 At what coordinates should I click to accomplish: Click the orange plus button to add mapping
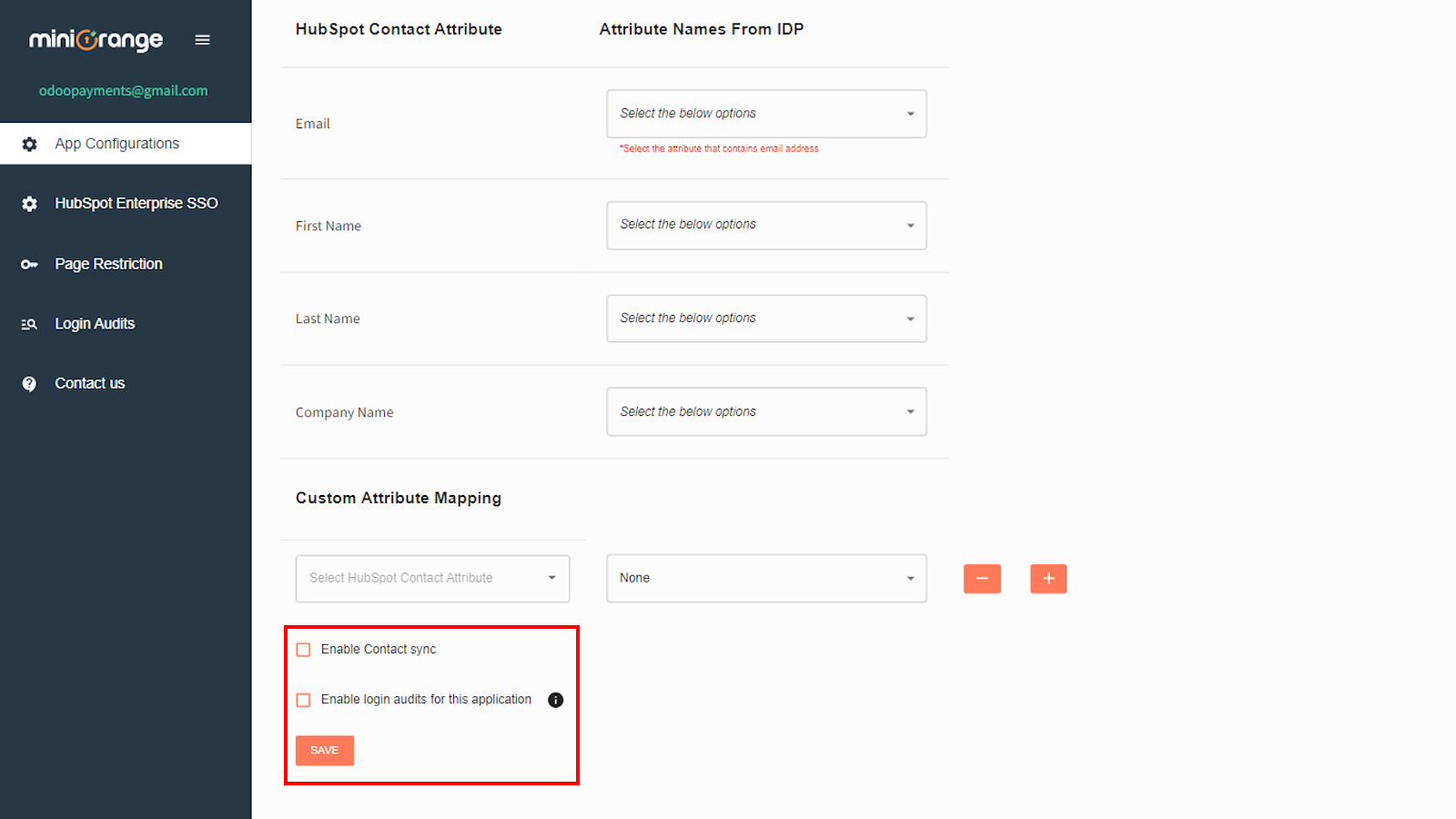coord(1048,579)
